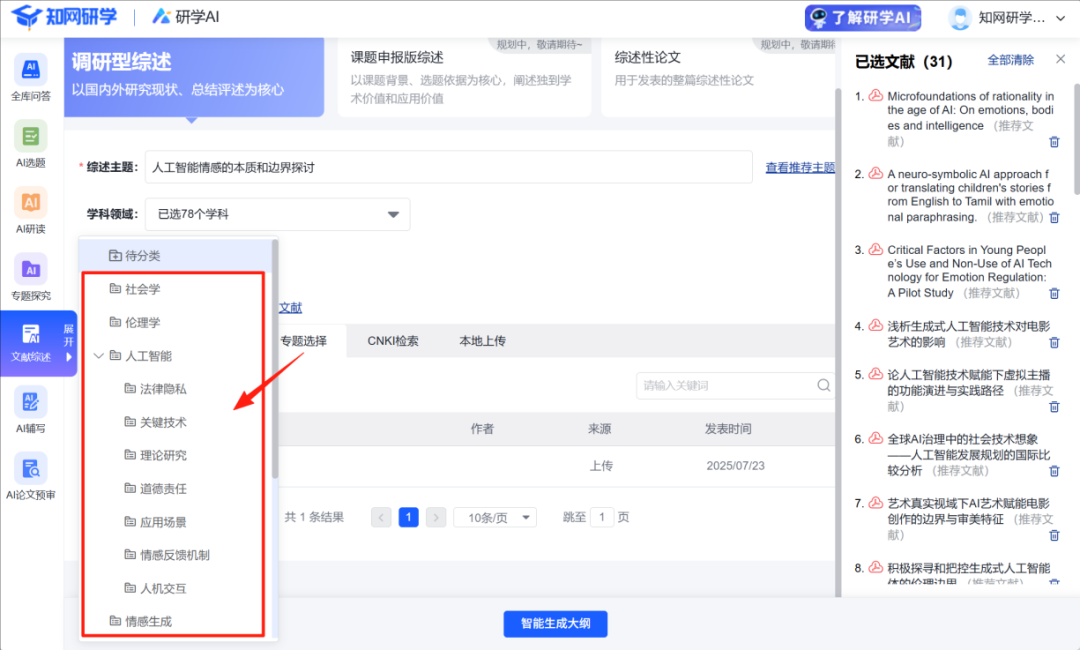Open 全库问答 in the left sidebar

[x=30, y=79]
